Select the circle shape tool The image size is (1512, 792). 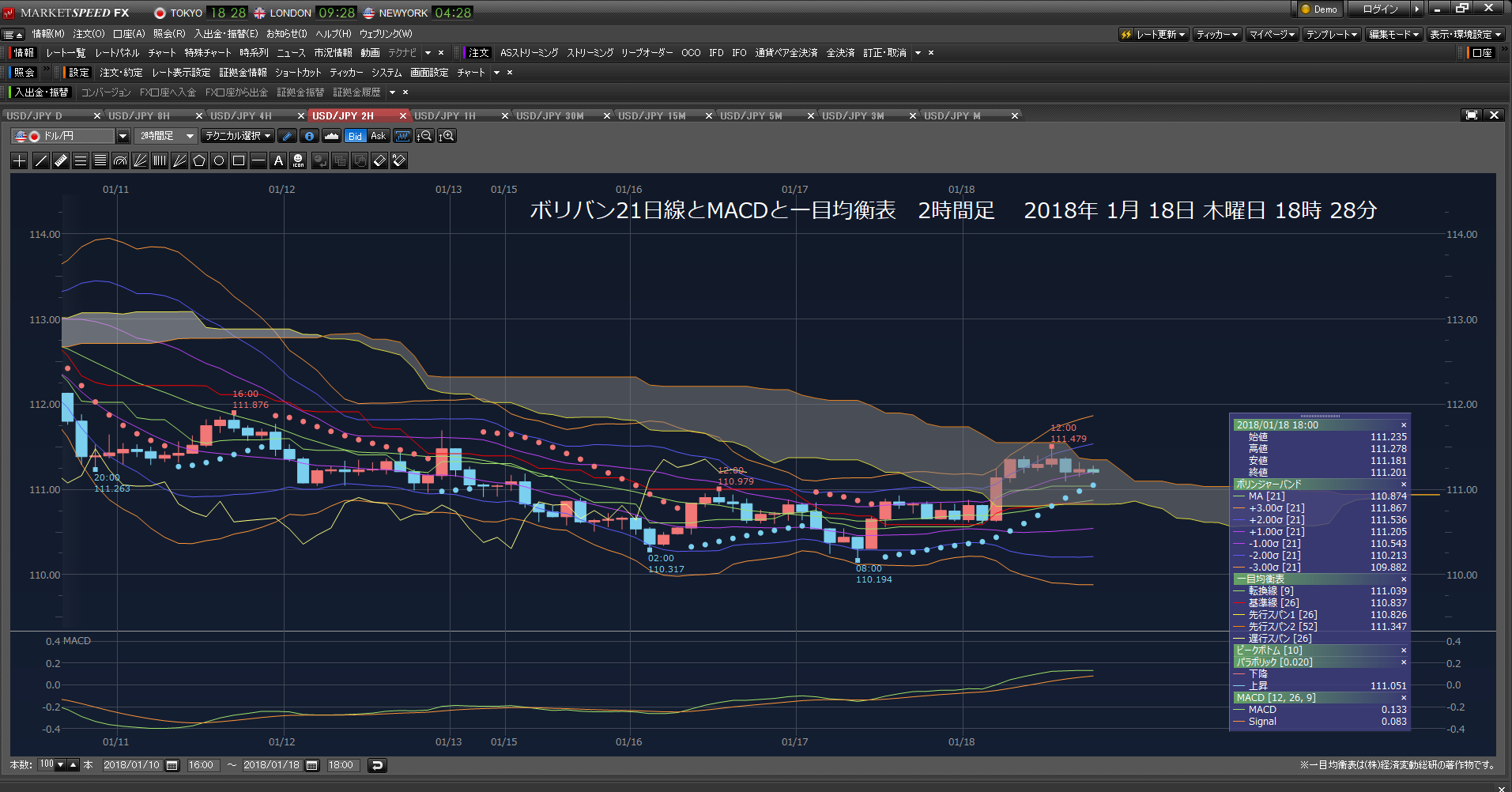219,160
